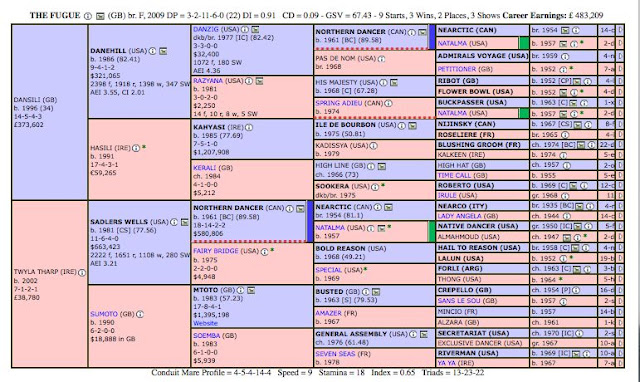Open SUMOTO info icon
Screen dimensions: 640x382
(140, 314)
